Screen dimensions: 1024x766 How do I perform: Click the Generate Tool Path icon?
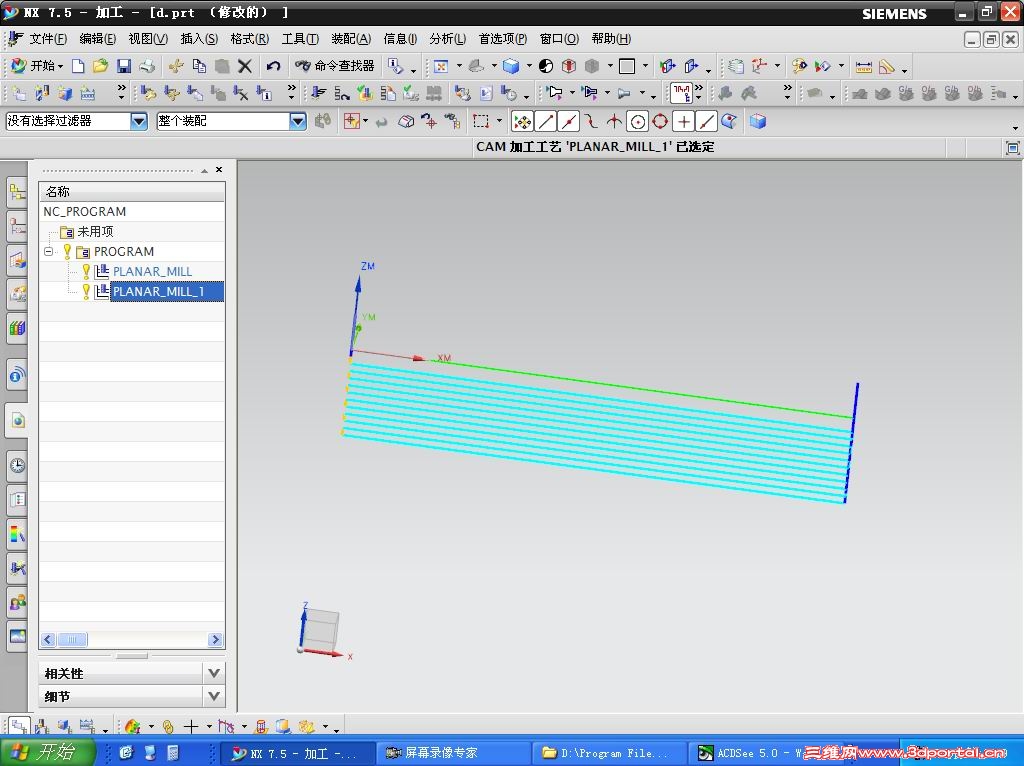319,93
